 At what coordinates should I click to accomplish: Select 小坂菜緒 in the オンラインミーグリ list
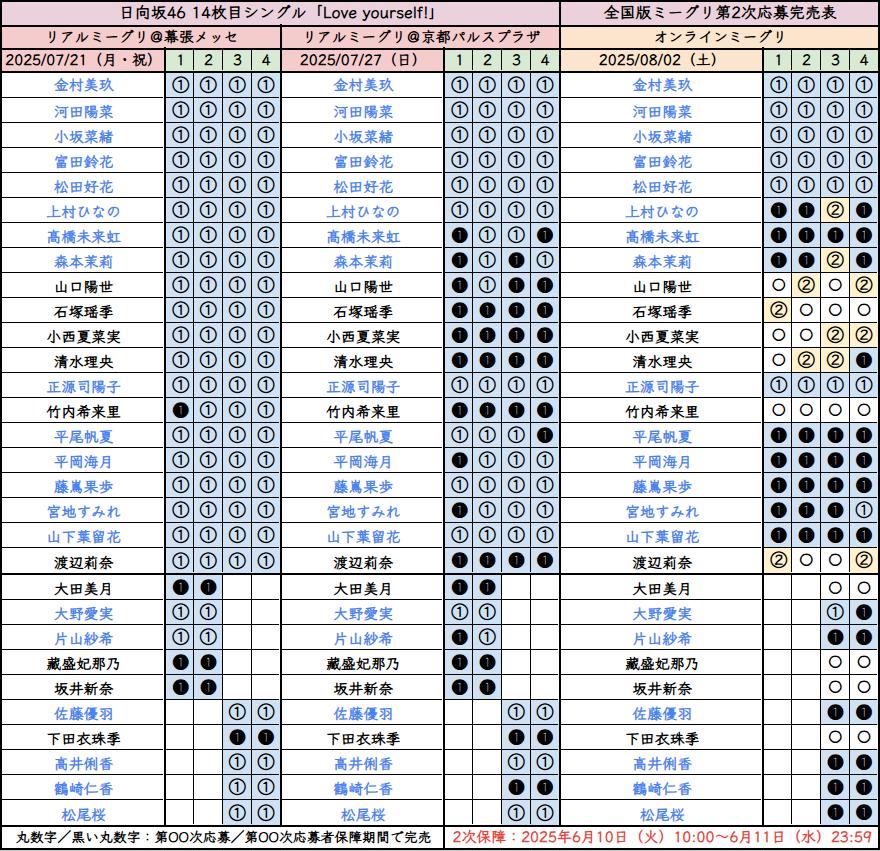662,136
